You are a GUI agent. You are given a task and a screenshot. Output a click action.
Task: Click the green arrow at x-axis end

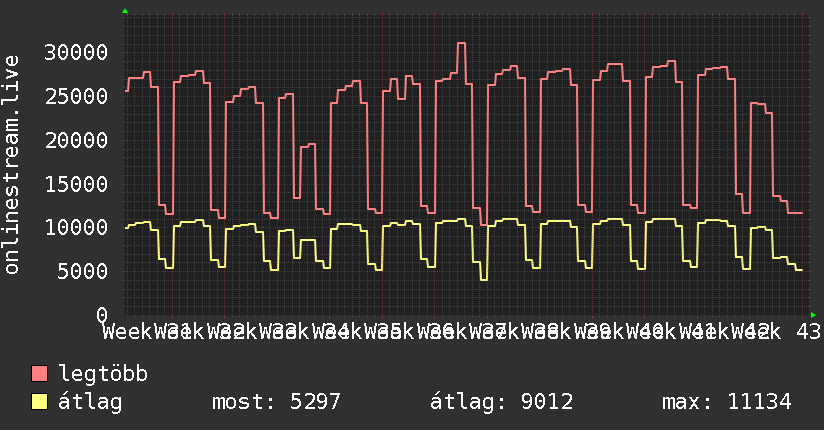(813, 315)
